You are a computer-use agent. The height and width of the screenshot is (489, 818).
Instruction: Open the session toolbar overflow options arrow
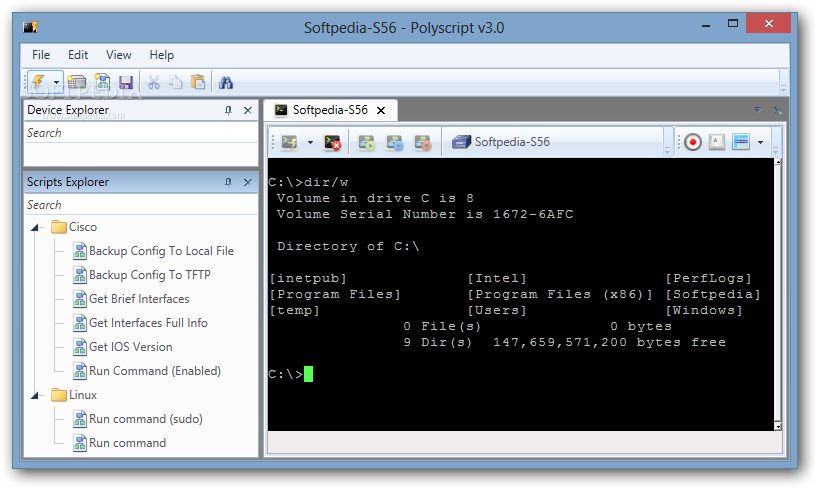667,149
